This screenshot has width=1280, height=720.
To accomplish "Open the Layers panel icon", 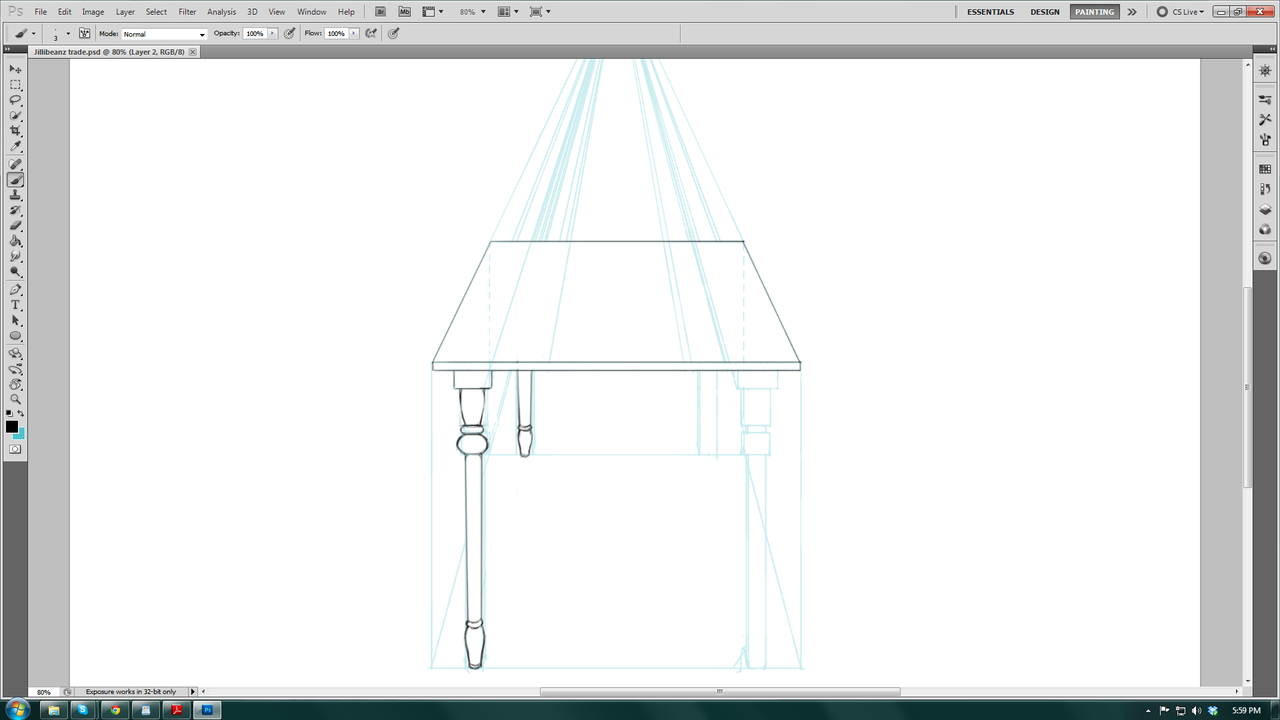I will click(x=1265, y=209).
